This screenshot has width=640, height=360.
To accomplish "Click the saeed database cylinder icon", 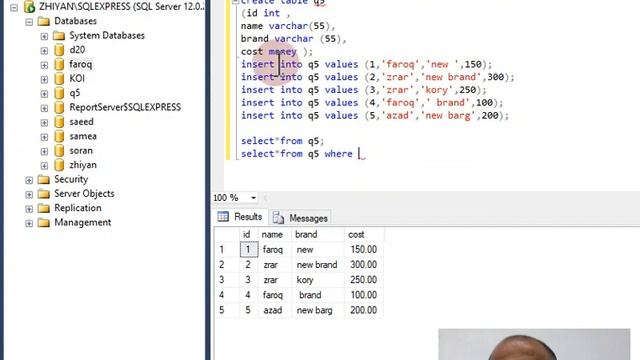I will click(59, 122).
